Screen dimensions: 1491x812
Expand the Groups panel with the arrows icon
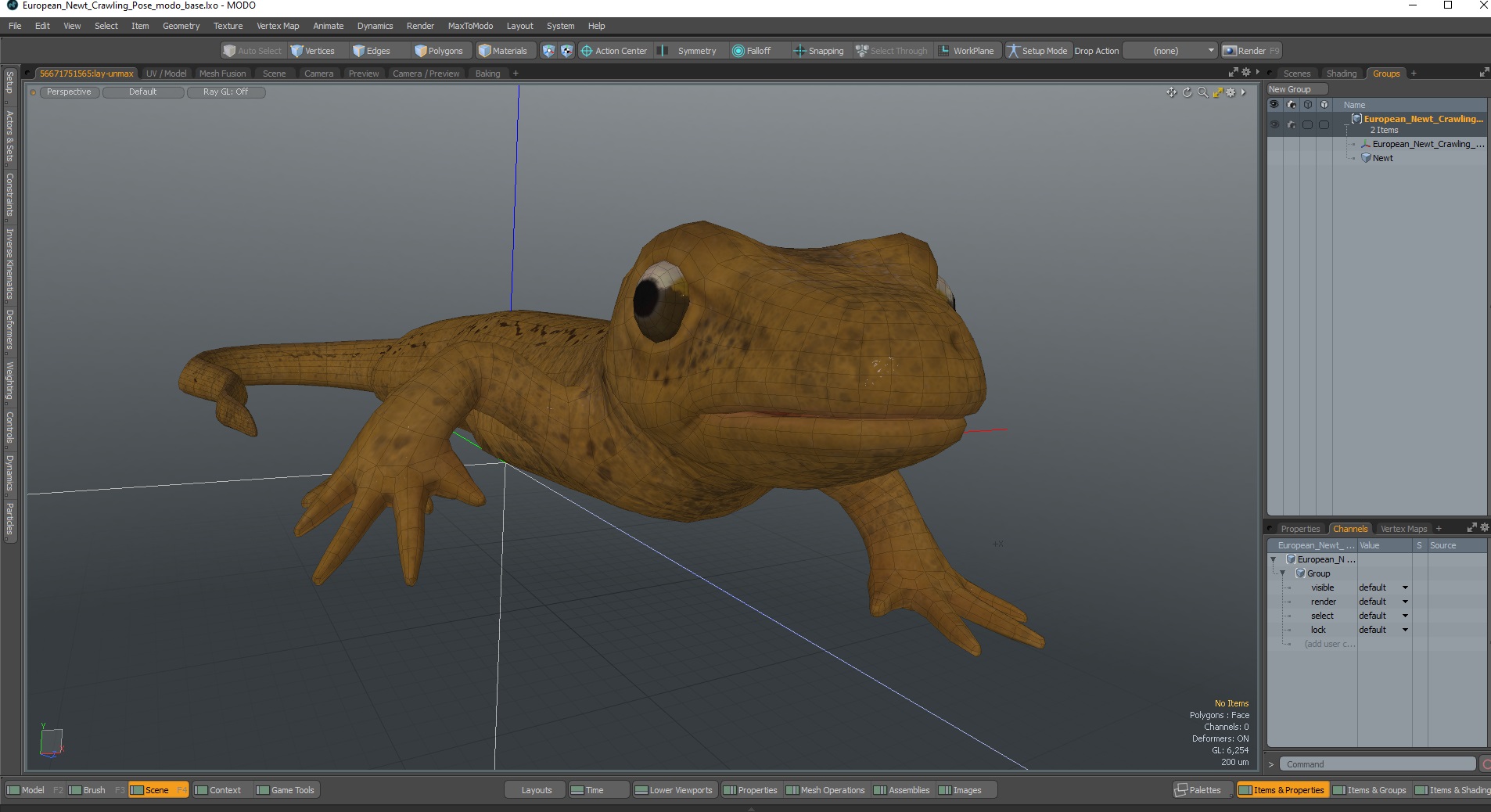click(1484, 73)
